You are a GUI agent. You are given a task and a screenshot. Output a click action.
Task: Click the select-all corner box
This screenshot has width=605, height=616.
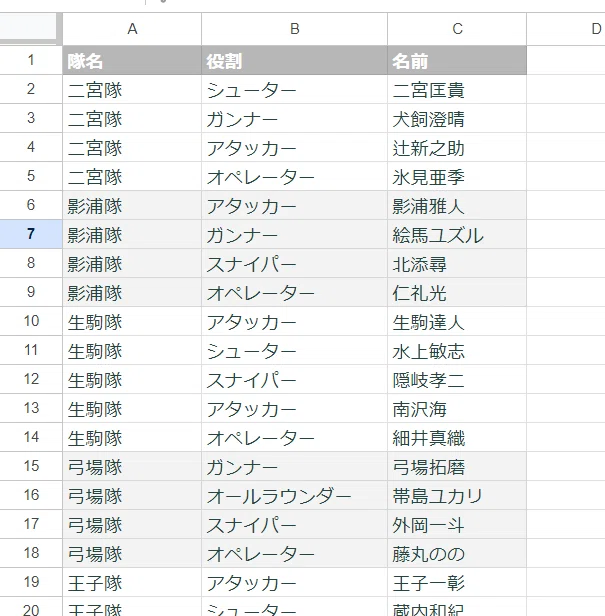pyautogui.click(x=28, y=28)
